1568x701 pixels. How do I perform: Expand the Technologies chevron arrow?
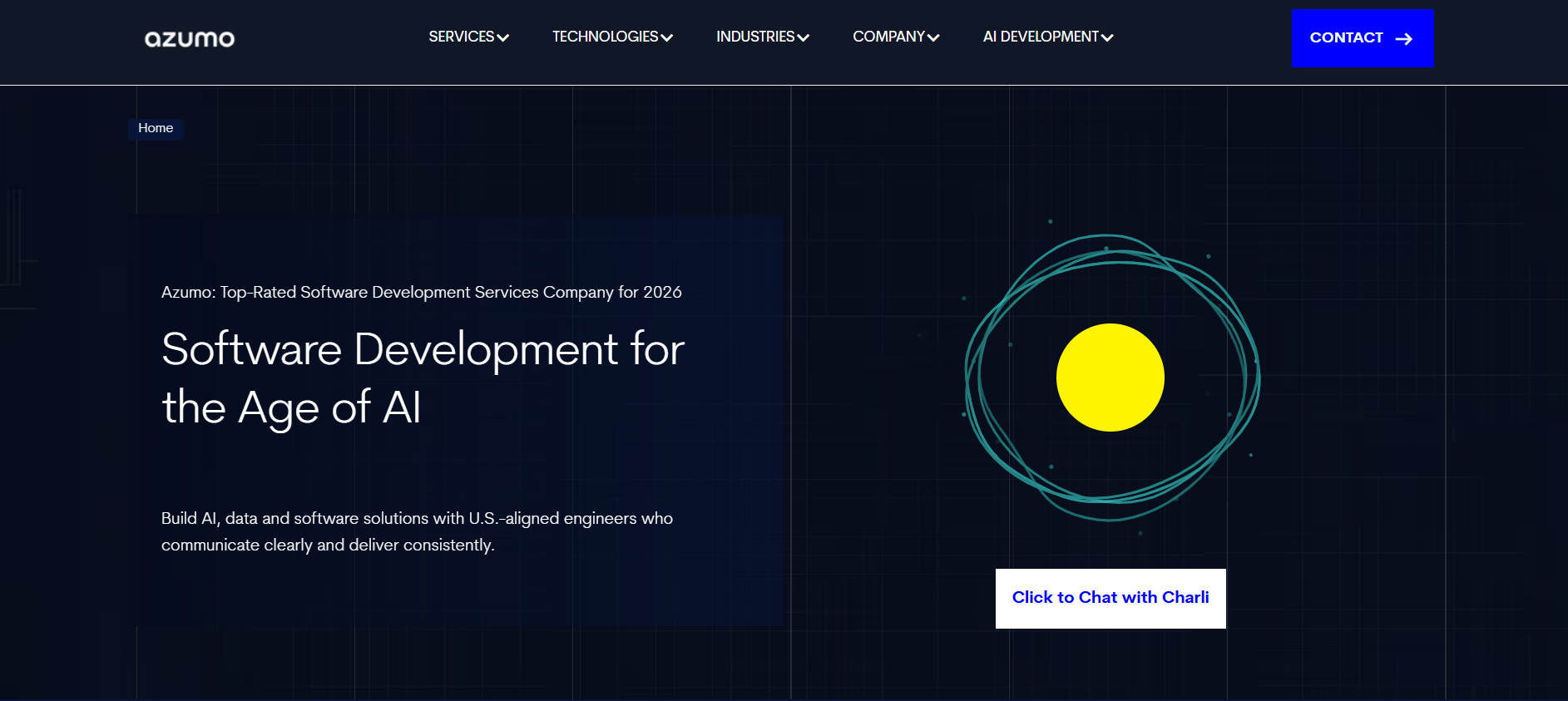click(667, 37)
